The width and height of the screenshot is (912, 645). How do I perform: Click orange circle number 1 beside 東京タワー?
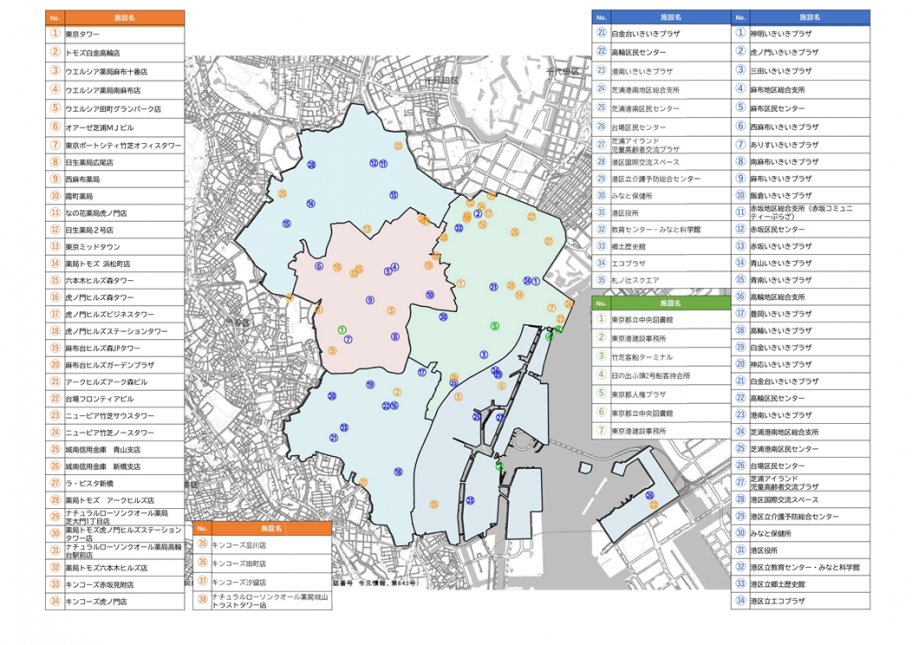pos(56,34)
